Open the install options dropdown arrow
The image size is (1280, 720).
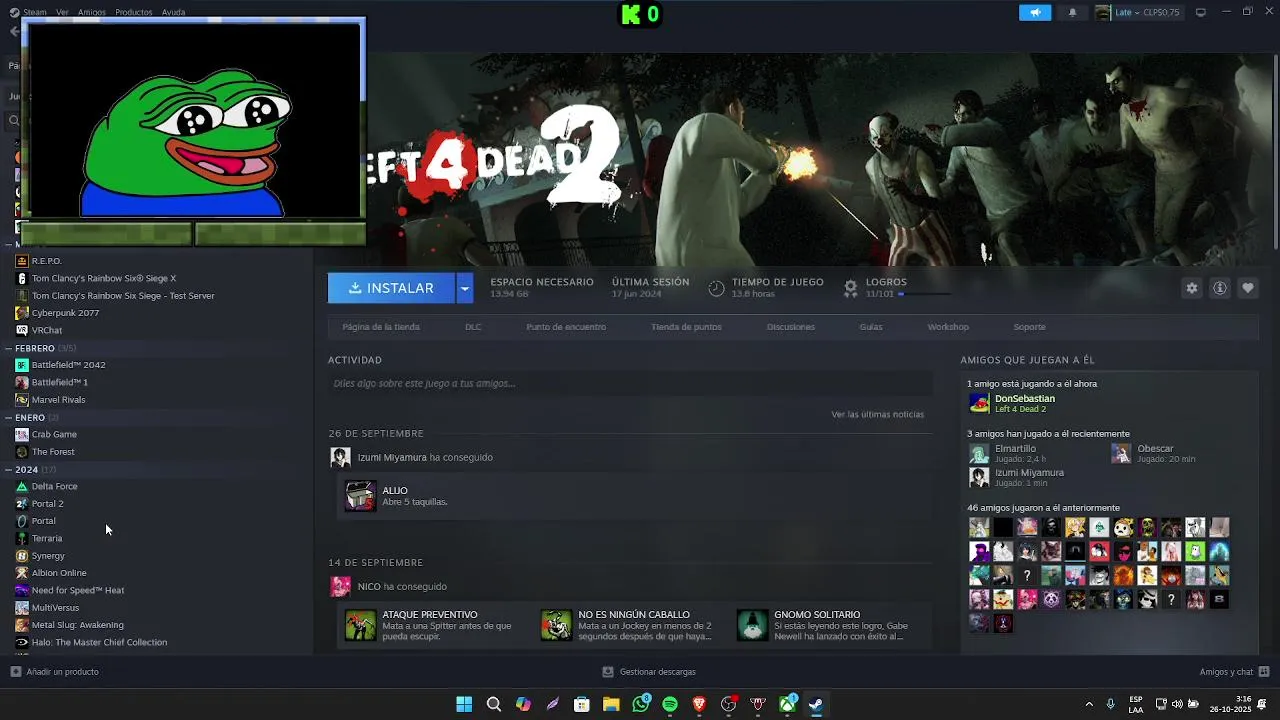coord(464,288)
